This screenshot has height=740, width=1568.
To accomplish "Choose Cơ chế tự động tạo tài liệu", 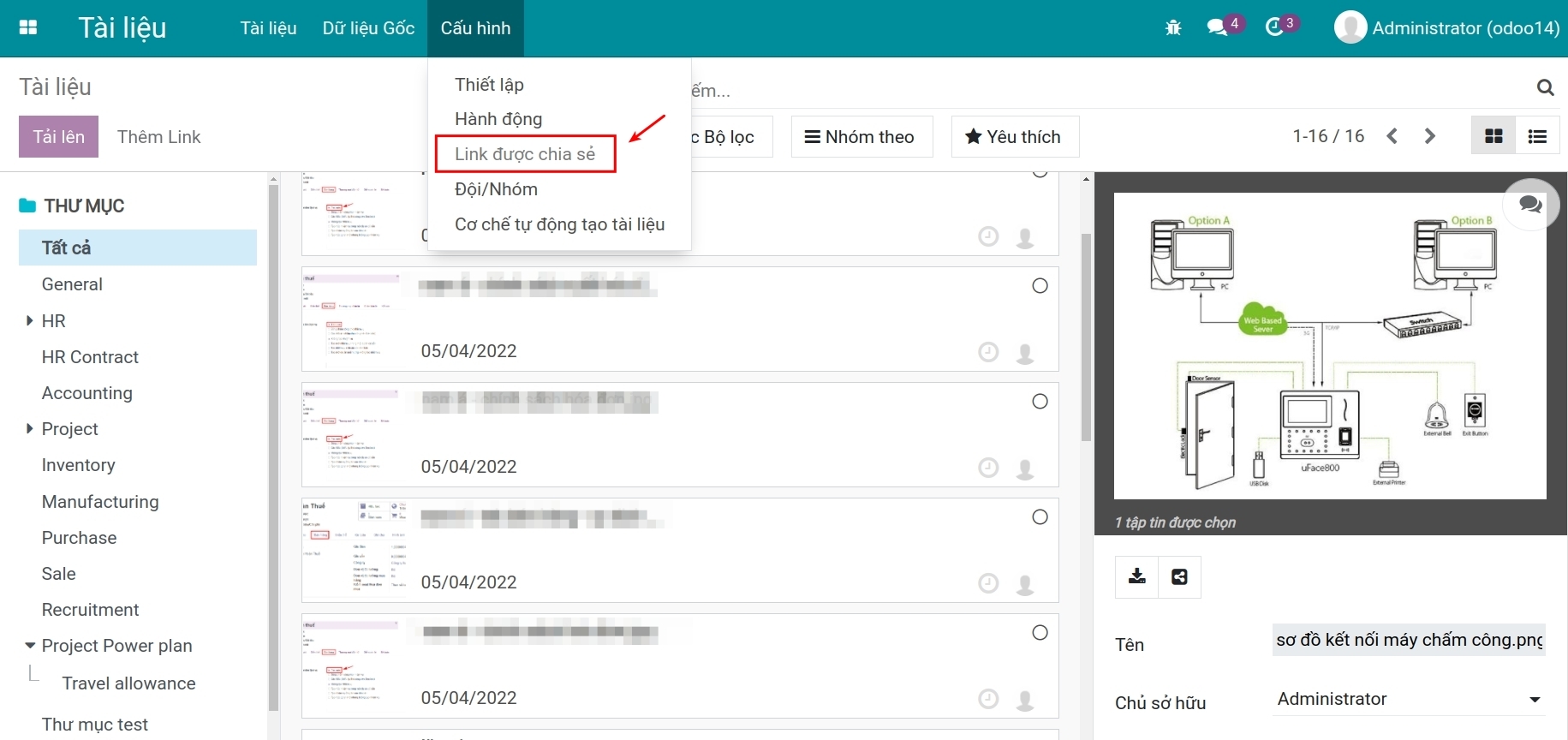I will click(559, 224).
